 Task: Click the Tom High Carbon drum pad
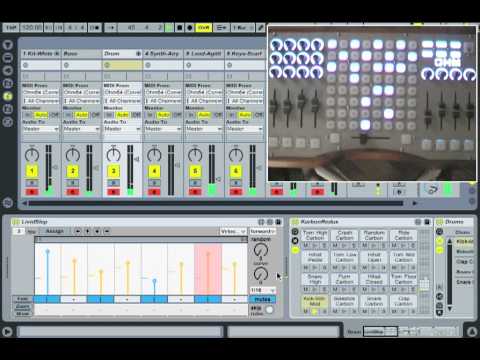click(315, 236)
